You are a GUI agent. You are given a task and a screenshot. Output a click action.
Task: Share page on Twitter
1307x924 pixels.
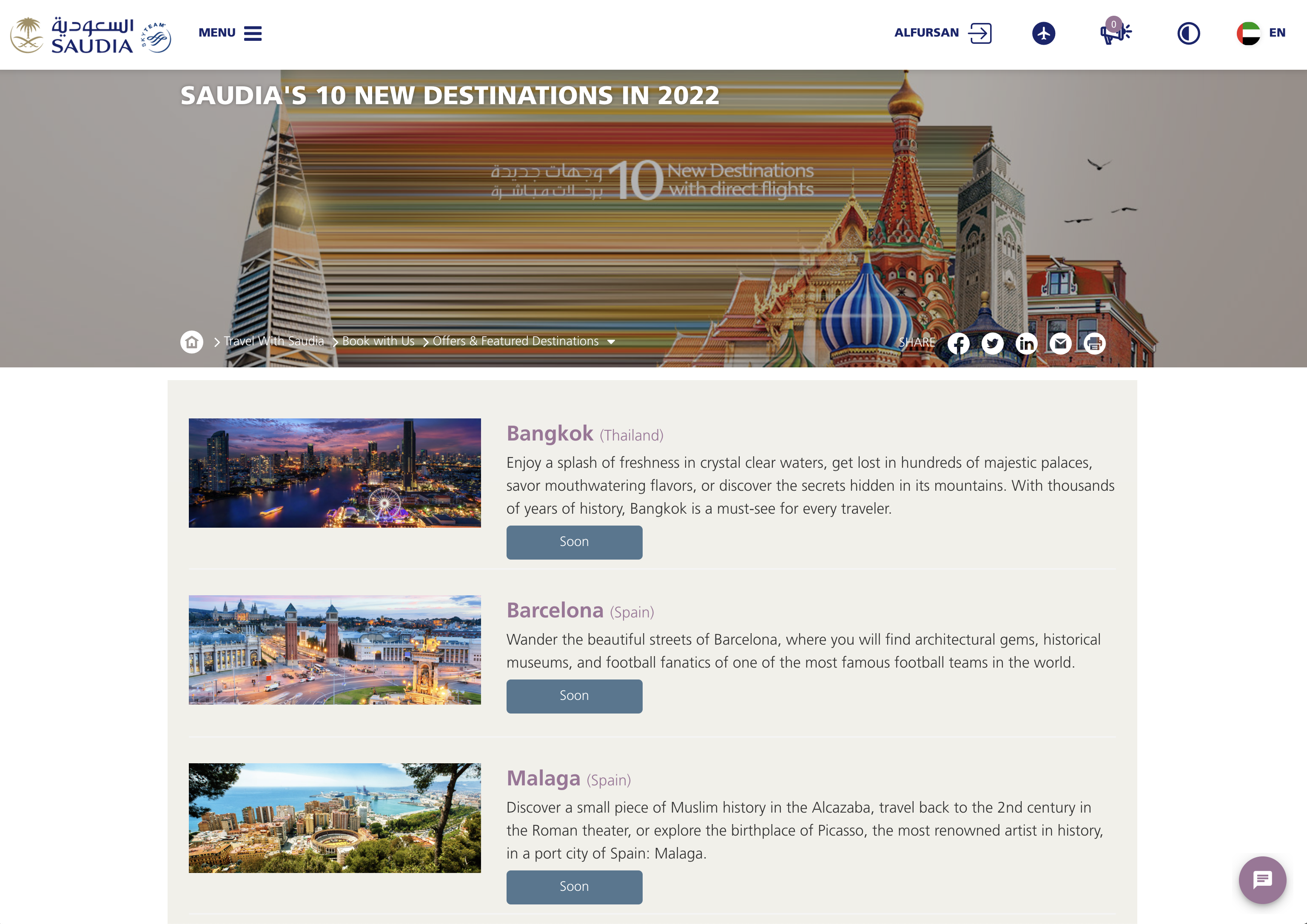pyautogui.click(x=992, y=343)
